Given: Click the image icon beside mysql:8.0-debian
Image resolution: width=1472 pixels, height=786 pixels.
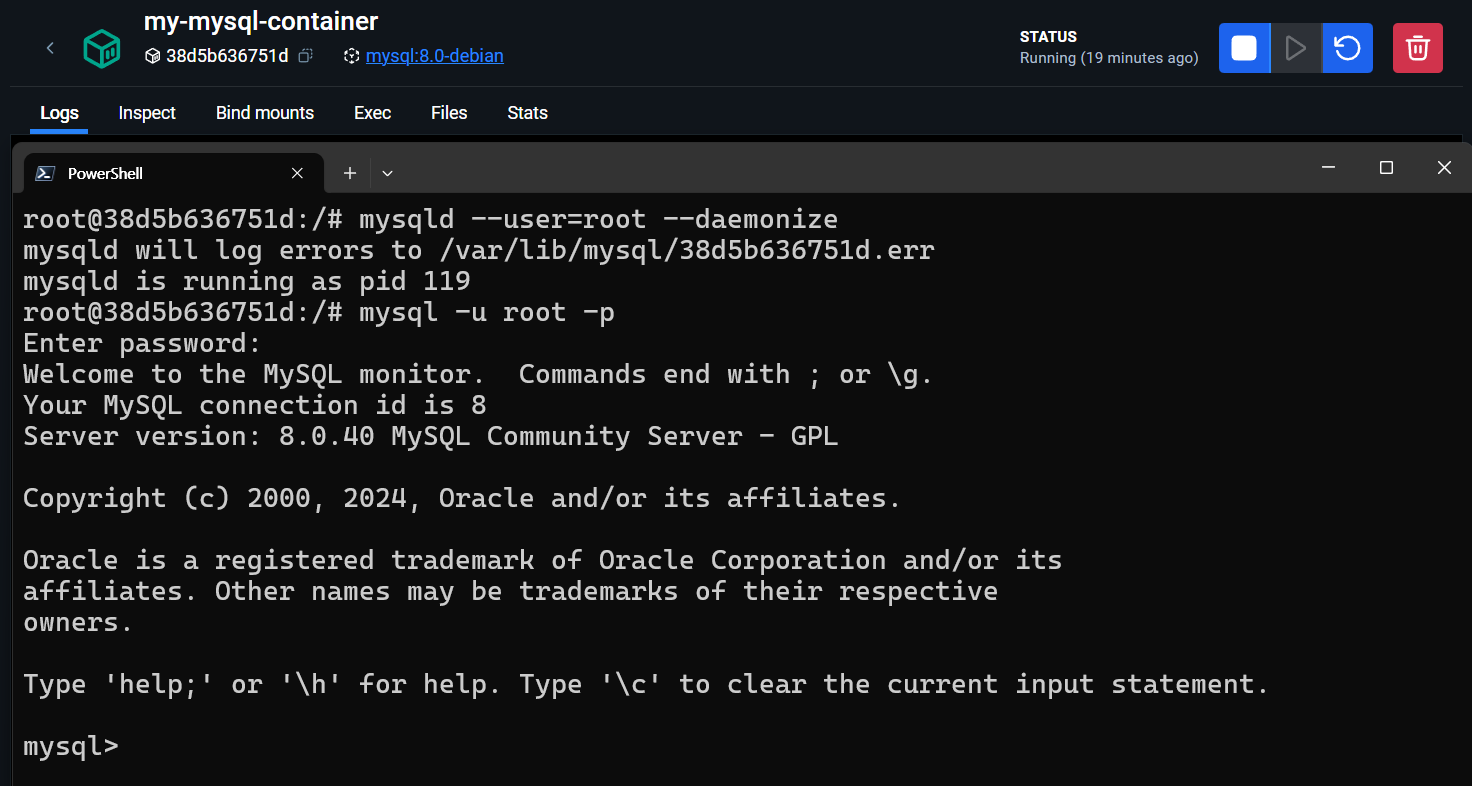Looking at the screenshot, I should [x=351, y=56].
